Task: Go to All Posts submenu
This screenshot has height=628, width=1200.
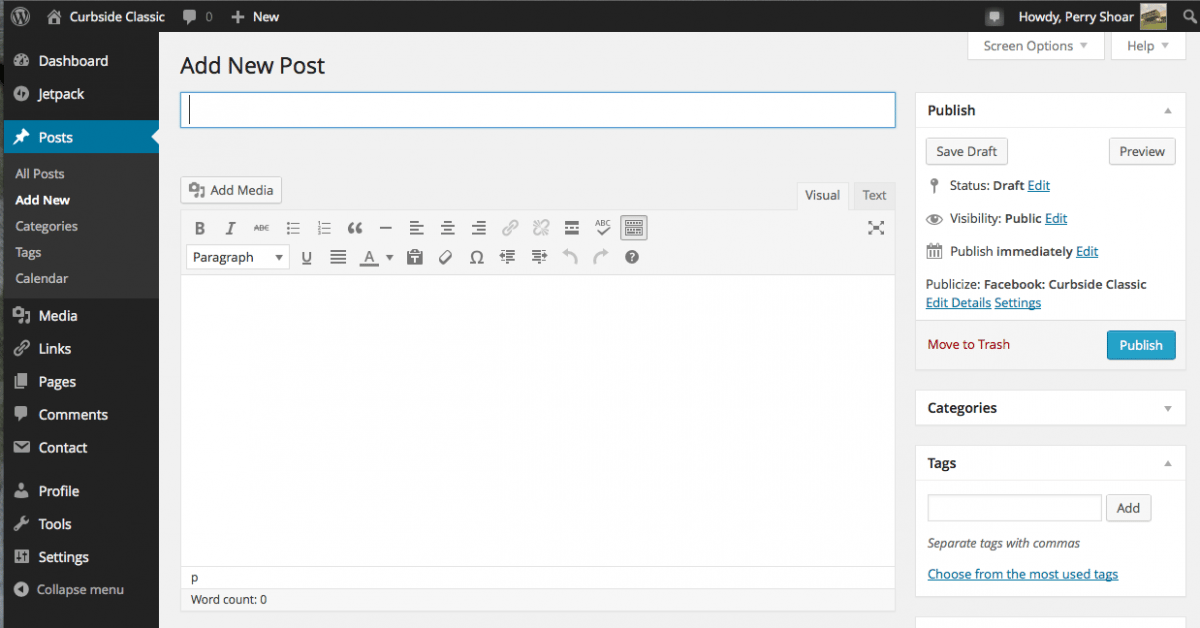Action: (40, 174)
